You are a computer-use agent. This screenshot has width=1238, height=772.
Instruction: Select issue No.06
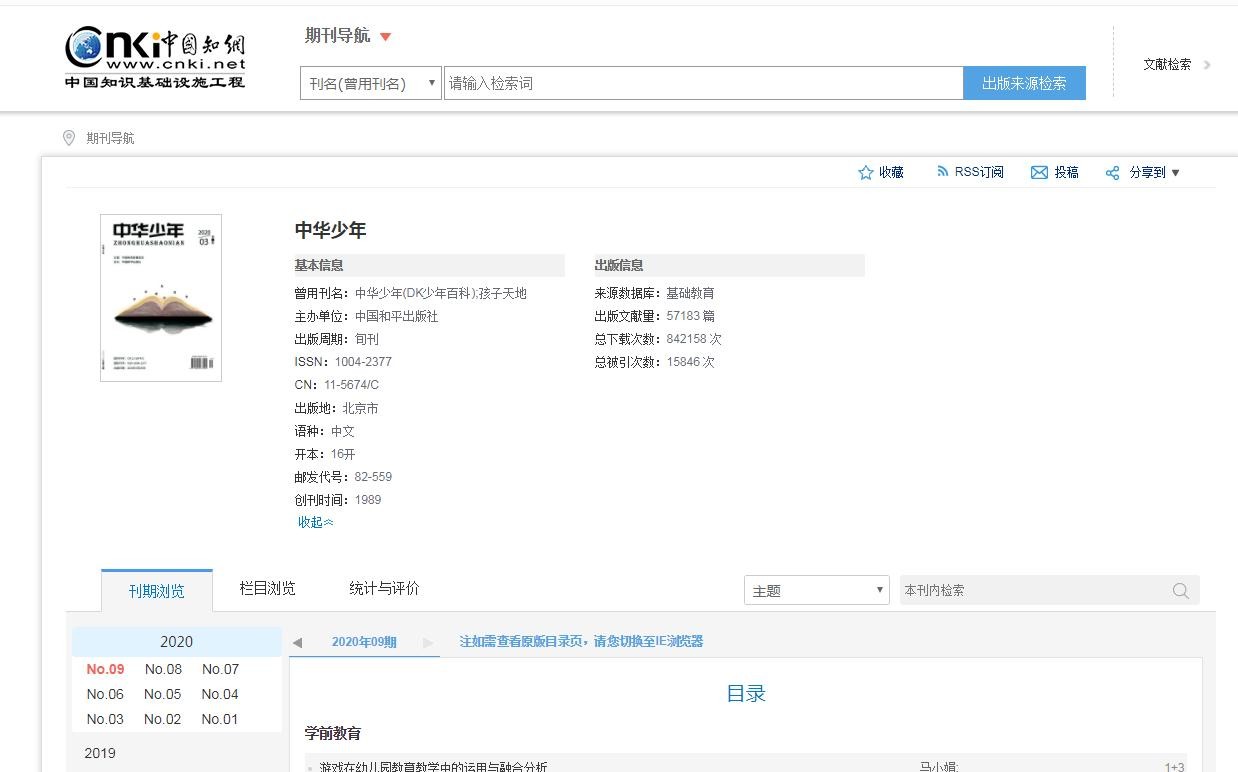click(105, 694)
